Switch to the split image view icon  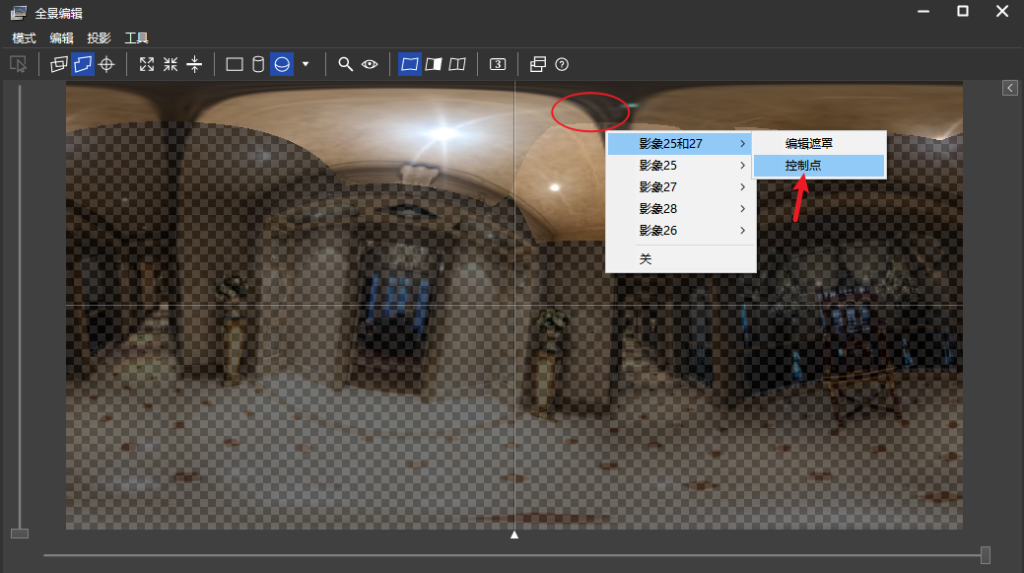(457, 64)
